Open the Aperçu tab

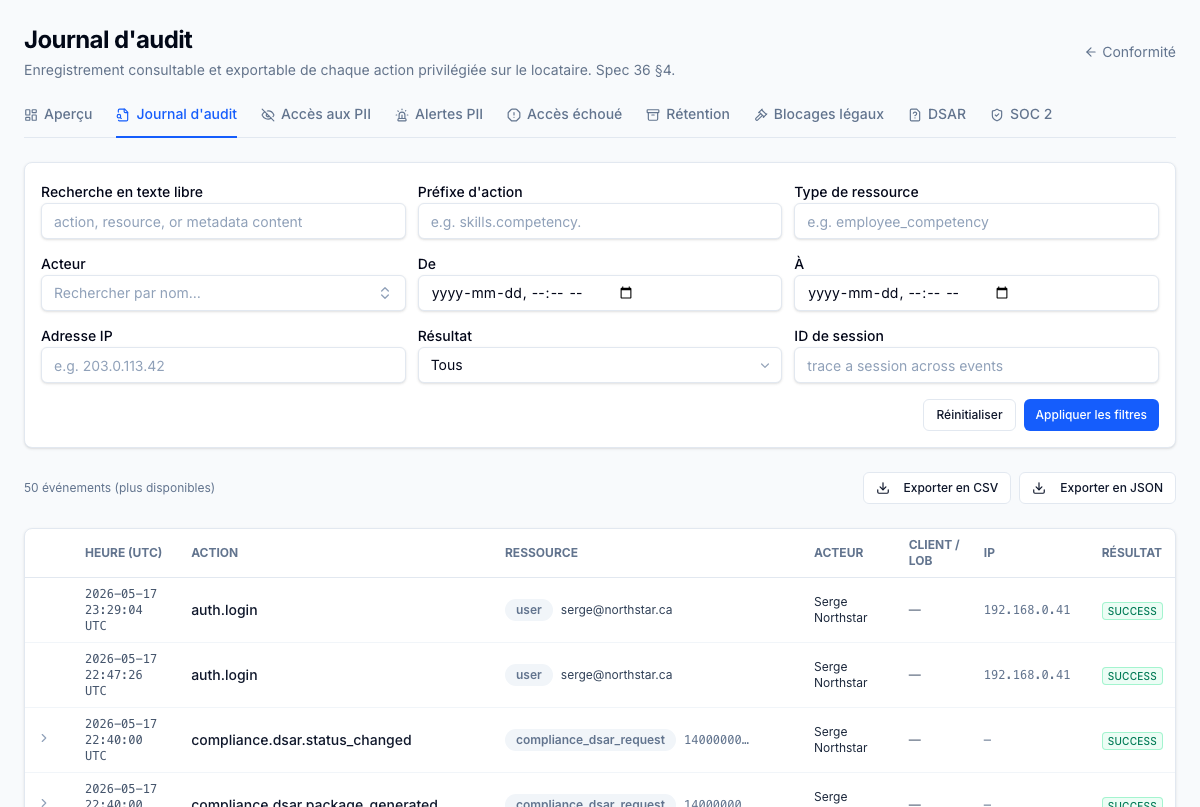coord(58,114)
